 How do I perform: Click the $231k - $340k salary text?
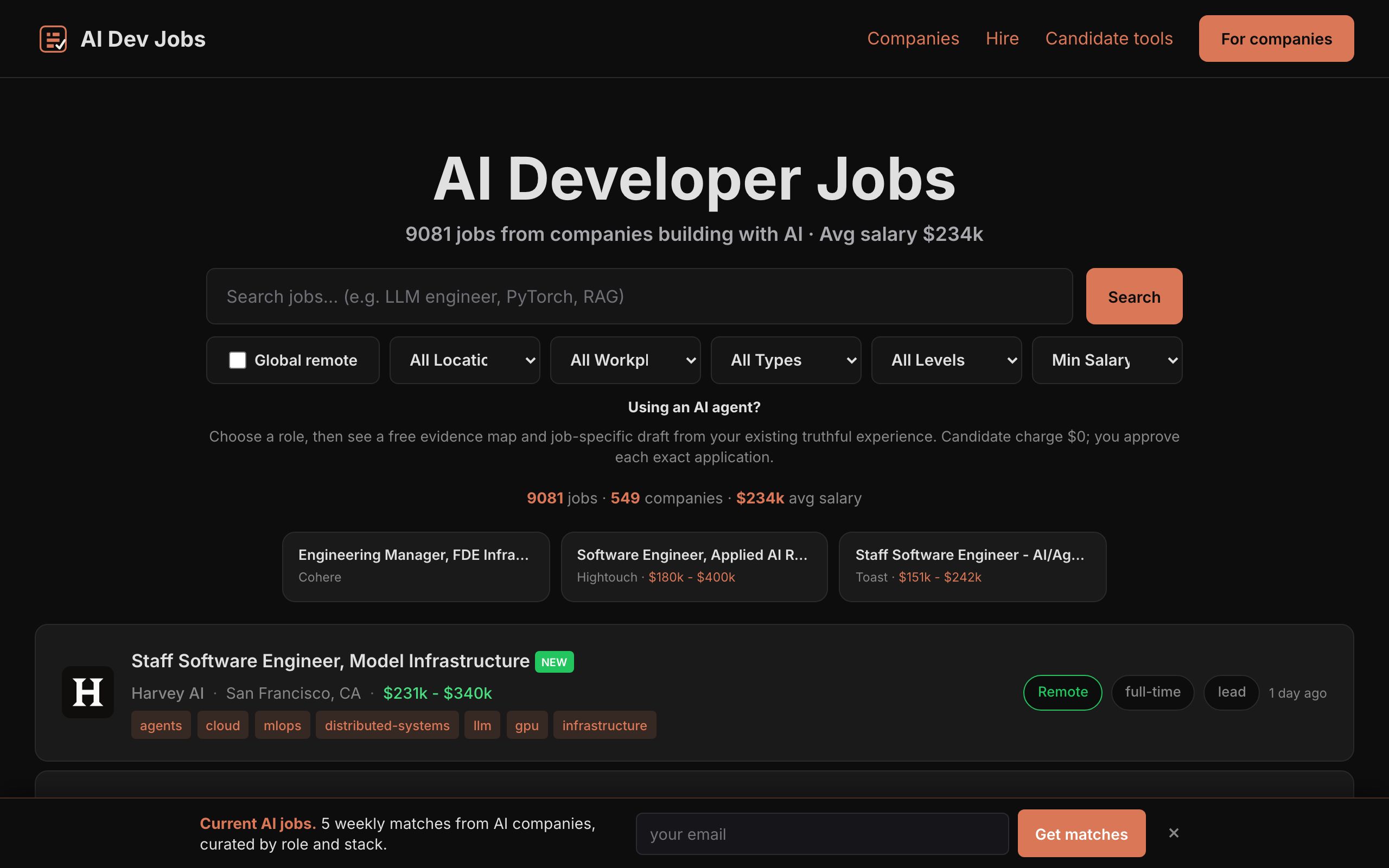click(437, 693)
